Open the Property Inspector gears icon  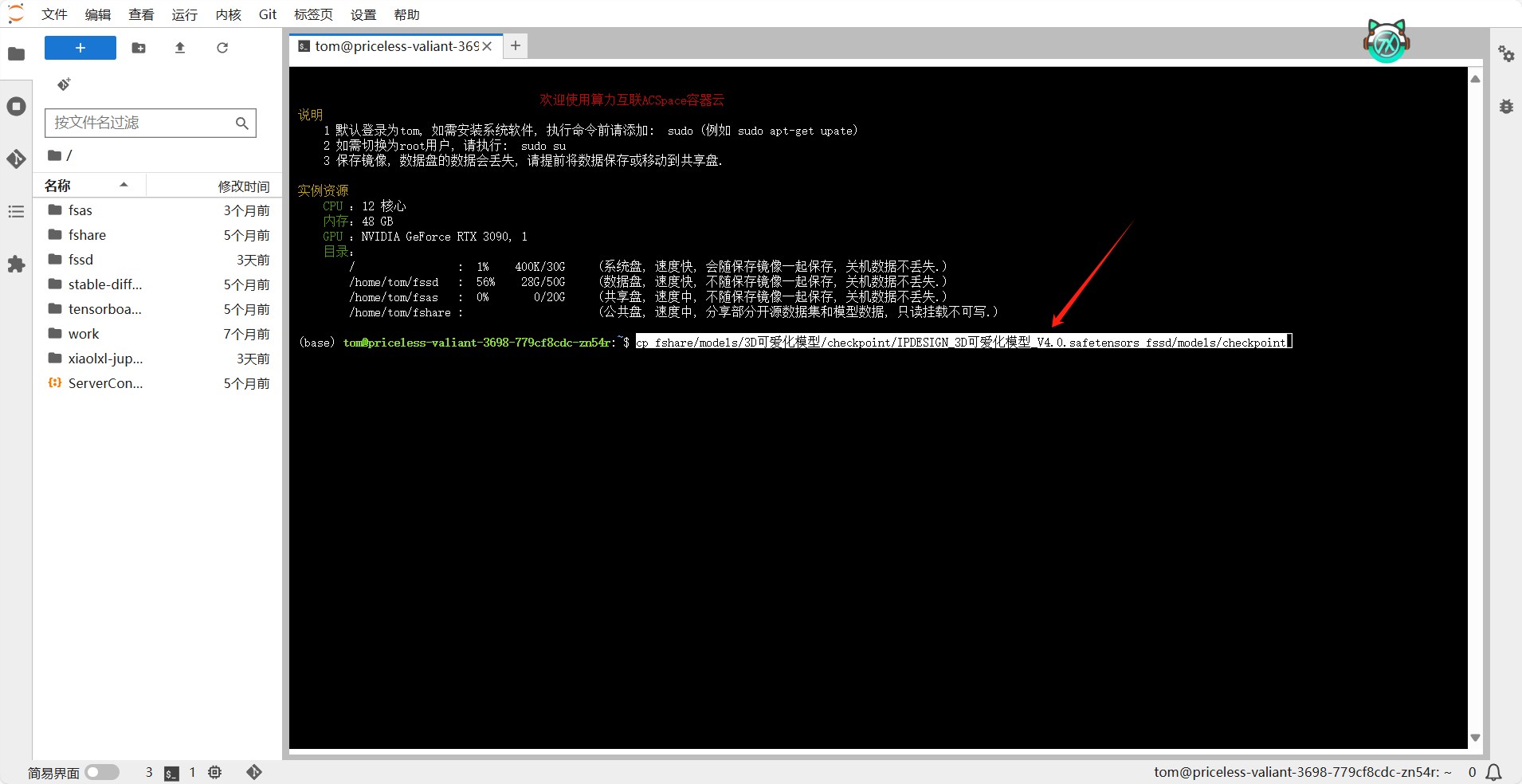click(1506, 54)
